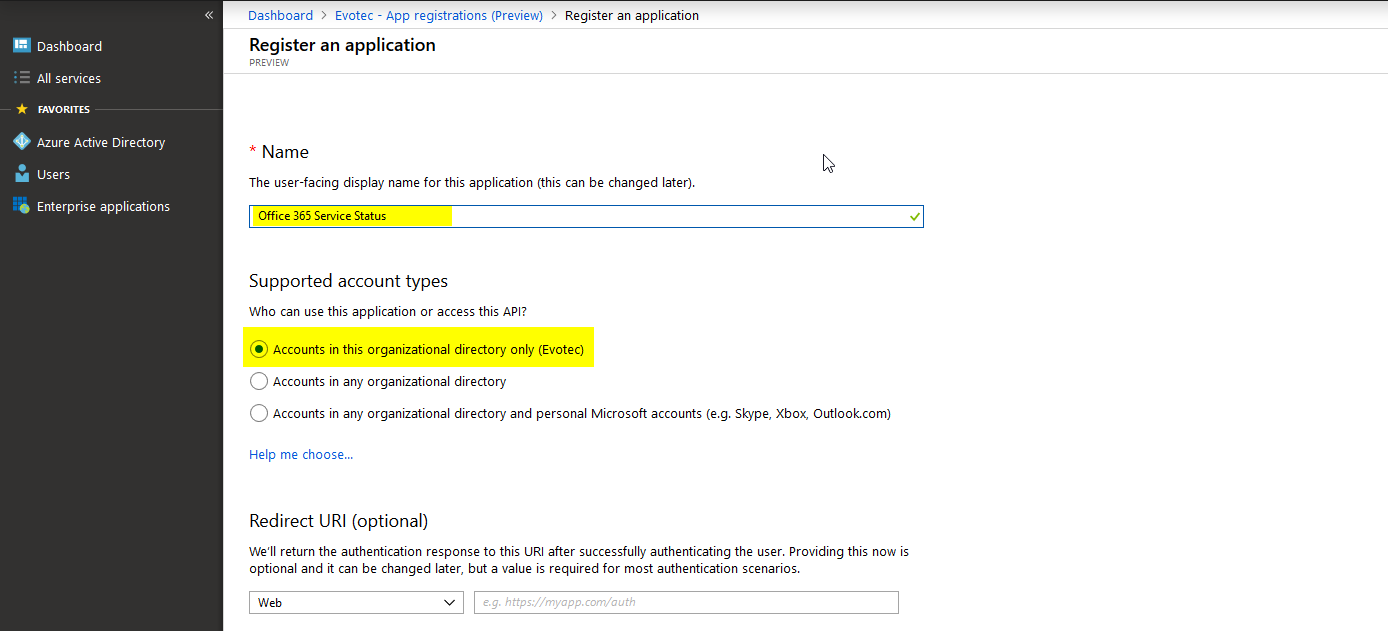1388x631 pixels.
Task: Select Accounts in any organizational directory
Action: coord(259,381)
